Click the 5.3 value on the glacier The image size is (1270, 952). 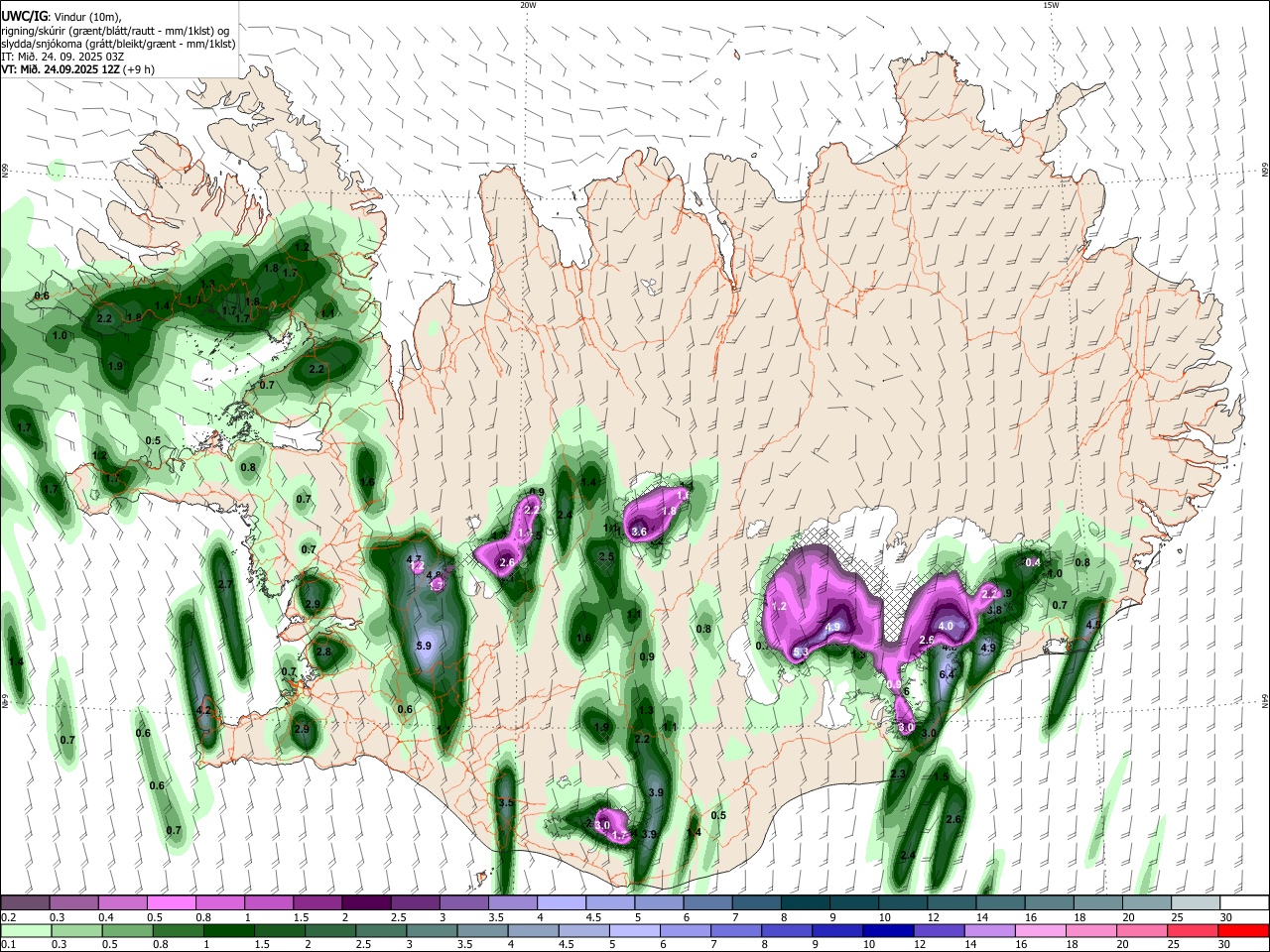pyautogui.click(x=802, y=651)
